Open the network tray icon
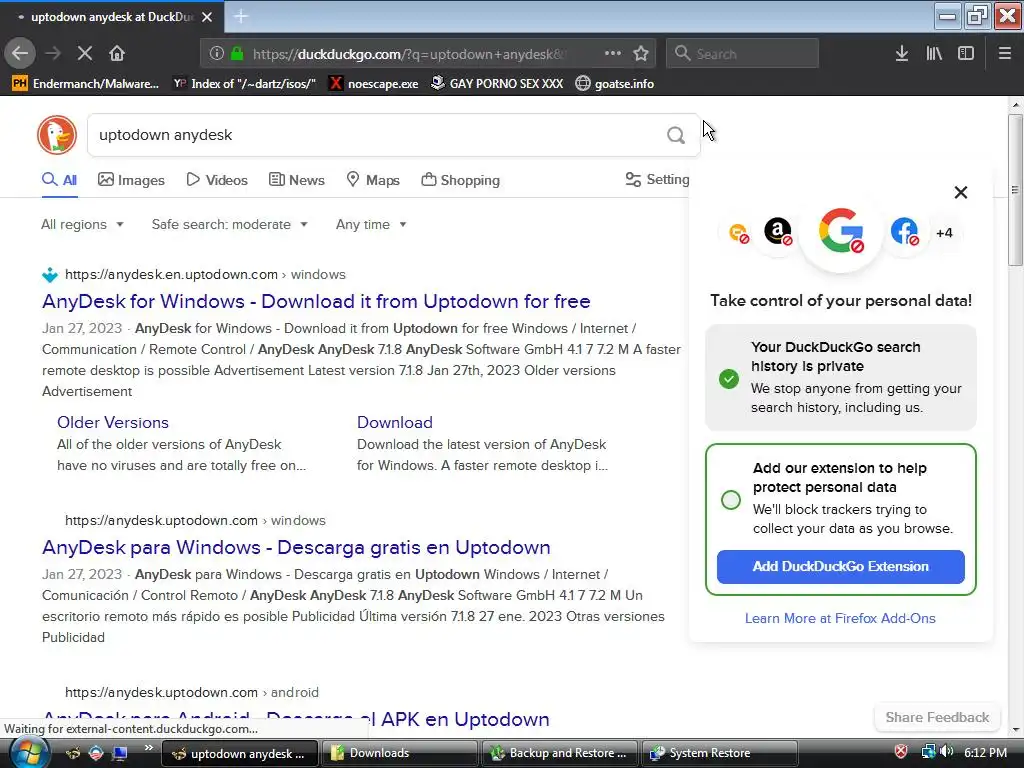The width and height of the screenshot is (1024, 768). 928,752
